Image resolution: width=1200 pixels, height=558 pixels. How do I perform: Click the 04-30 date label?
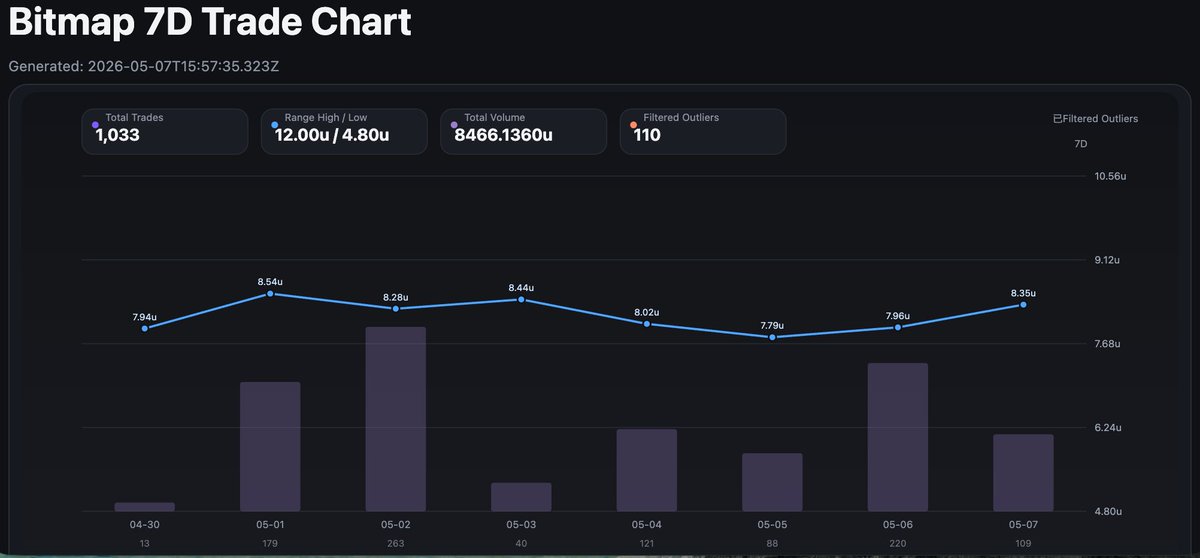pos(145,525)
